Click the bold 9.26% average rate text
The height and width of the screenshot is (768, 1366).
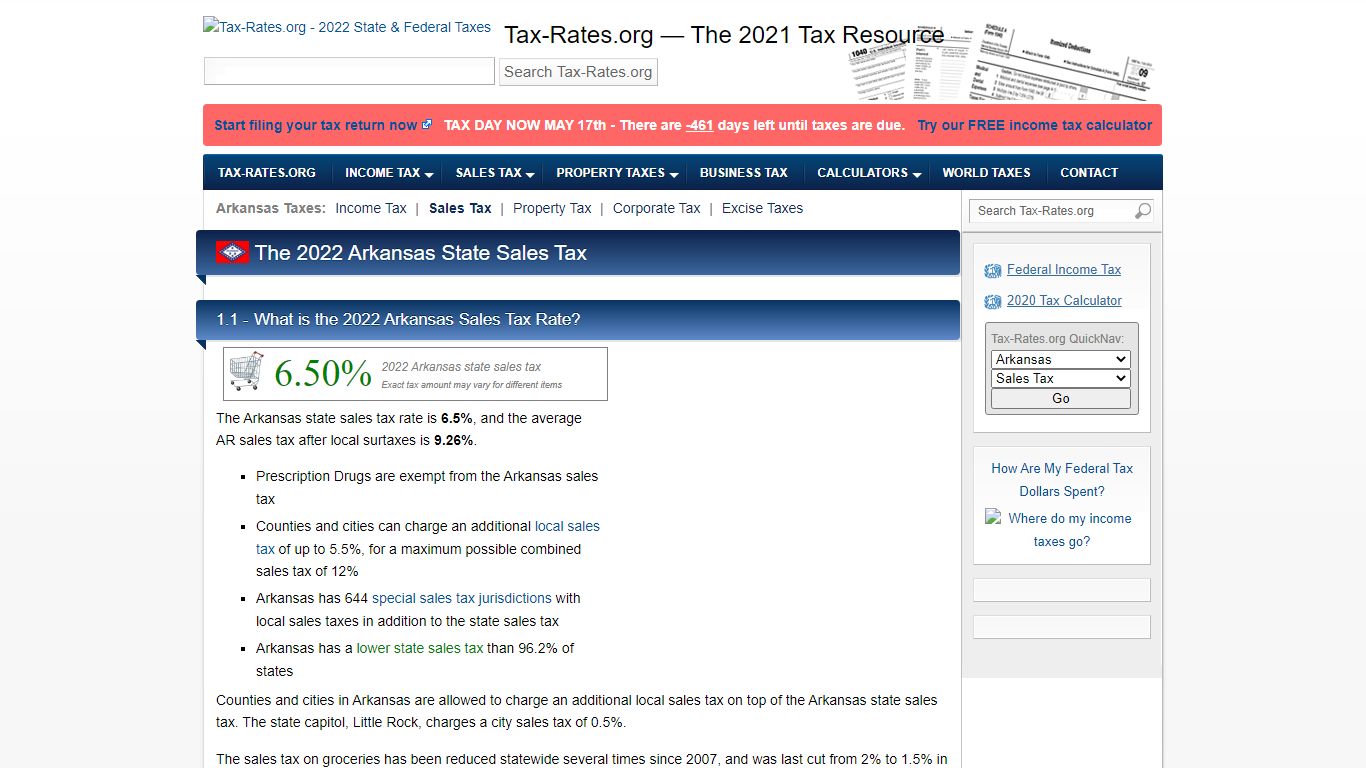pyautogui.click(x=454, y=440)
